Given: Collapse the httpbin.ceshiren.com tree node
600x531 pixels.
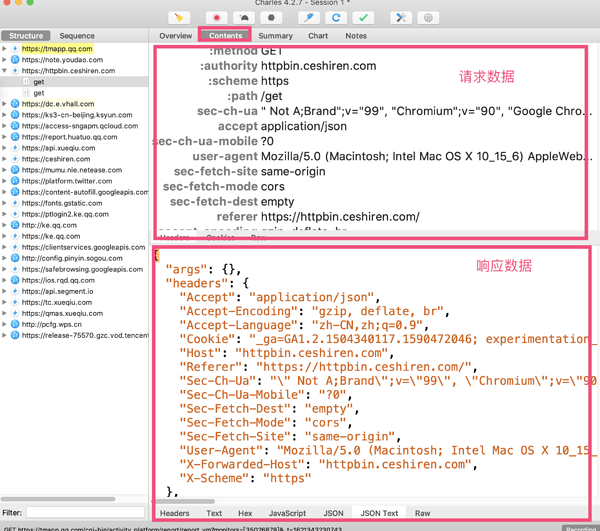Looking at the screenshot, I should pos(5,71).
